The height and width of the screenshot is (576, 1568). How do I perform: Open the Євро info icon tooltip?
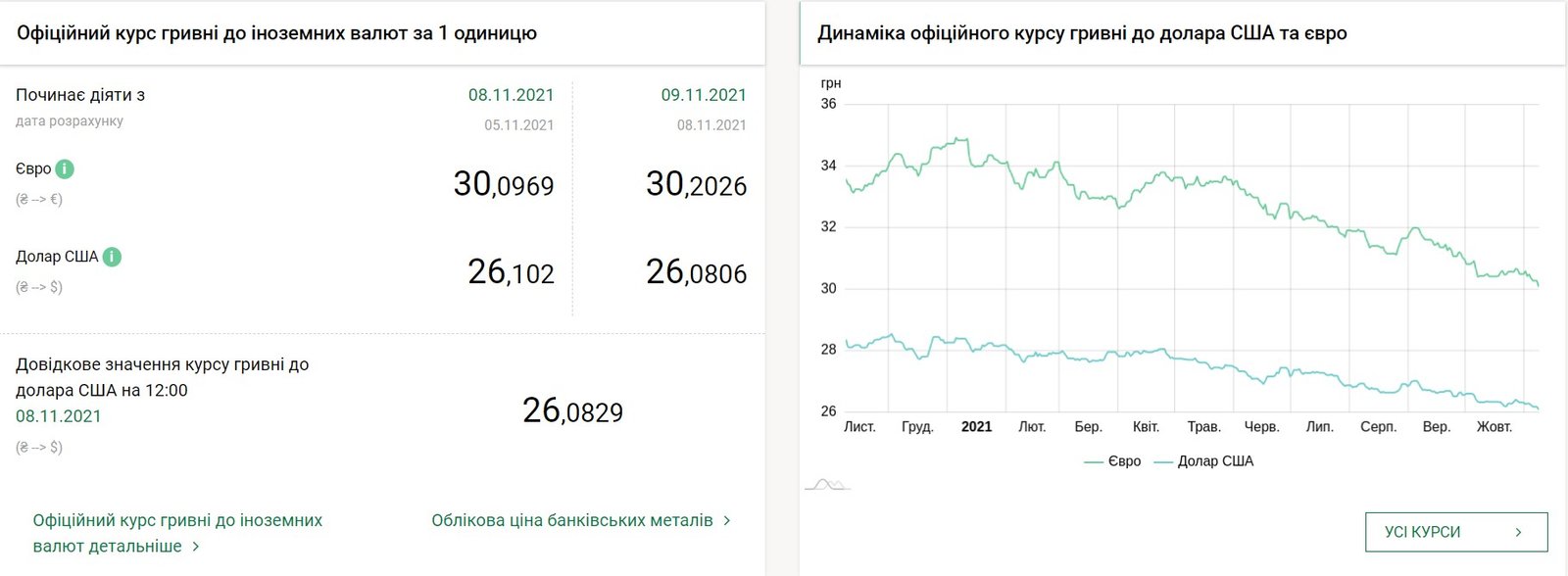[x=65, y=168]
